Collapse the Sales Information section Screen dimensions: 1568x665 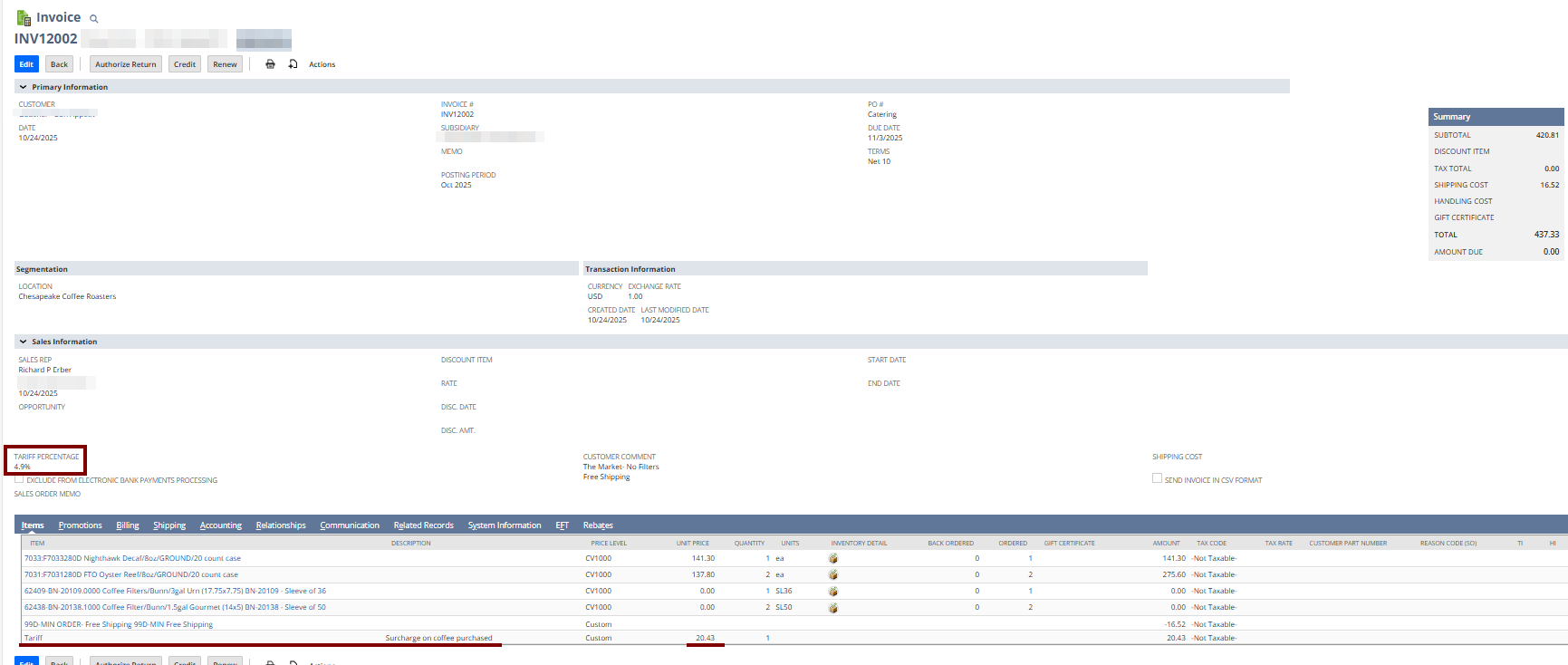point(23,342)
